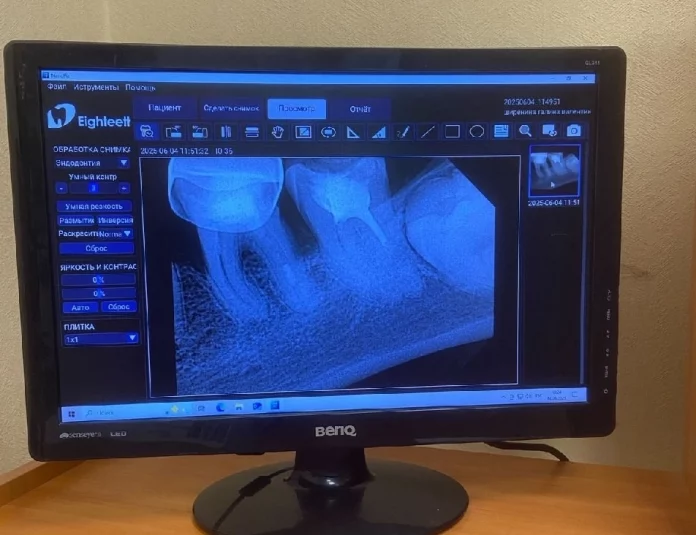
Task: Activate the magnifier zoom tool
Action: click(x=526, y=131)
